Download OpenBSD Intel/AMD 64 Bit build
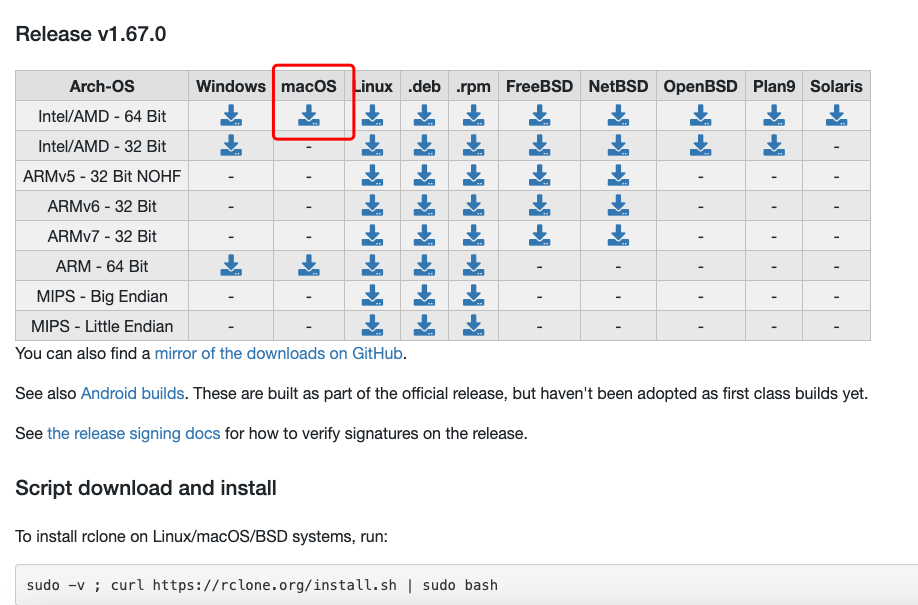Screen dimensions: 918x605 [x=700, y=115]
